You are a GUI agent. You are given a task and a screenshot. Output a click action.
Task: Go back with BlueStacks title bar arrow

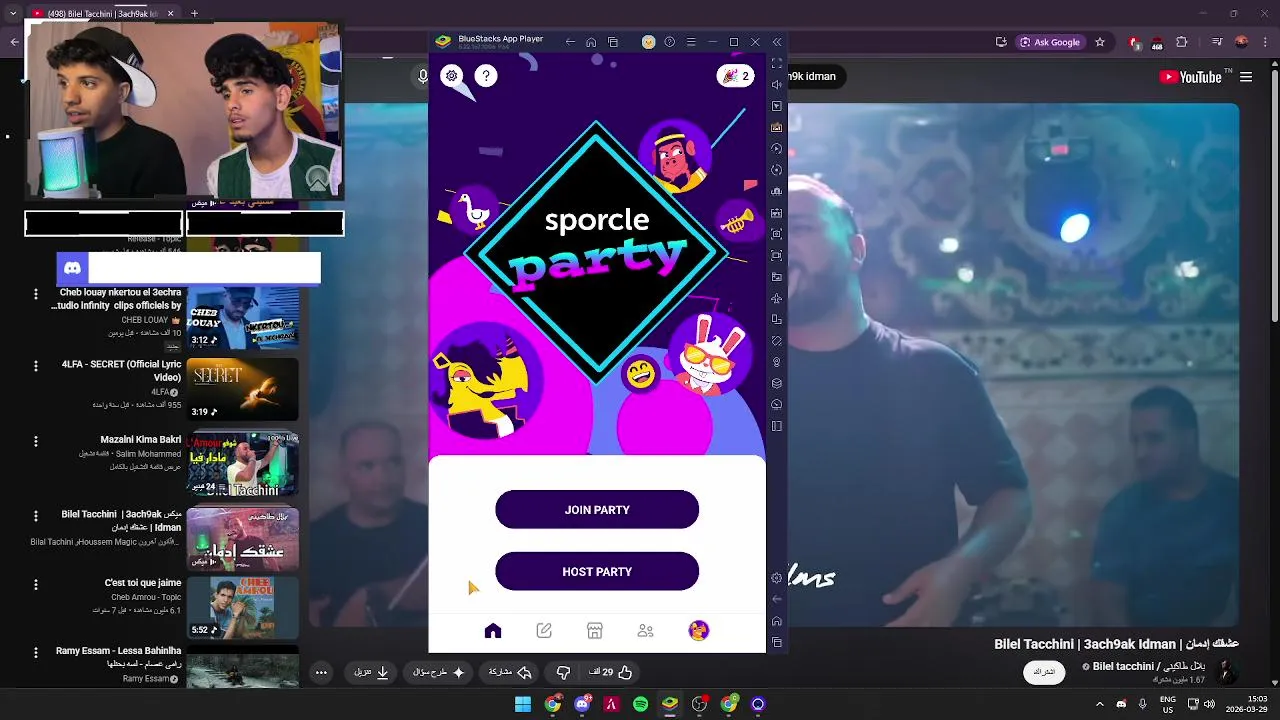pyautogui.click(x=570, y=42)
